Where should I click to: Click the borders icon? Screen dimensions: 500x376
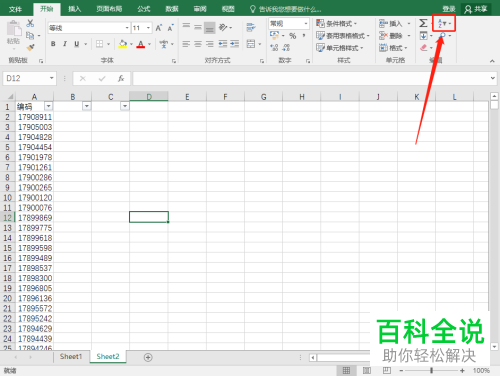click(x=99, y=44)
